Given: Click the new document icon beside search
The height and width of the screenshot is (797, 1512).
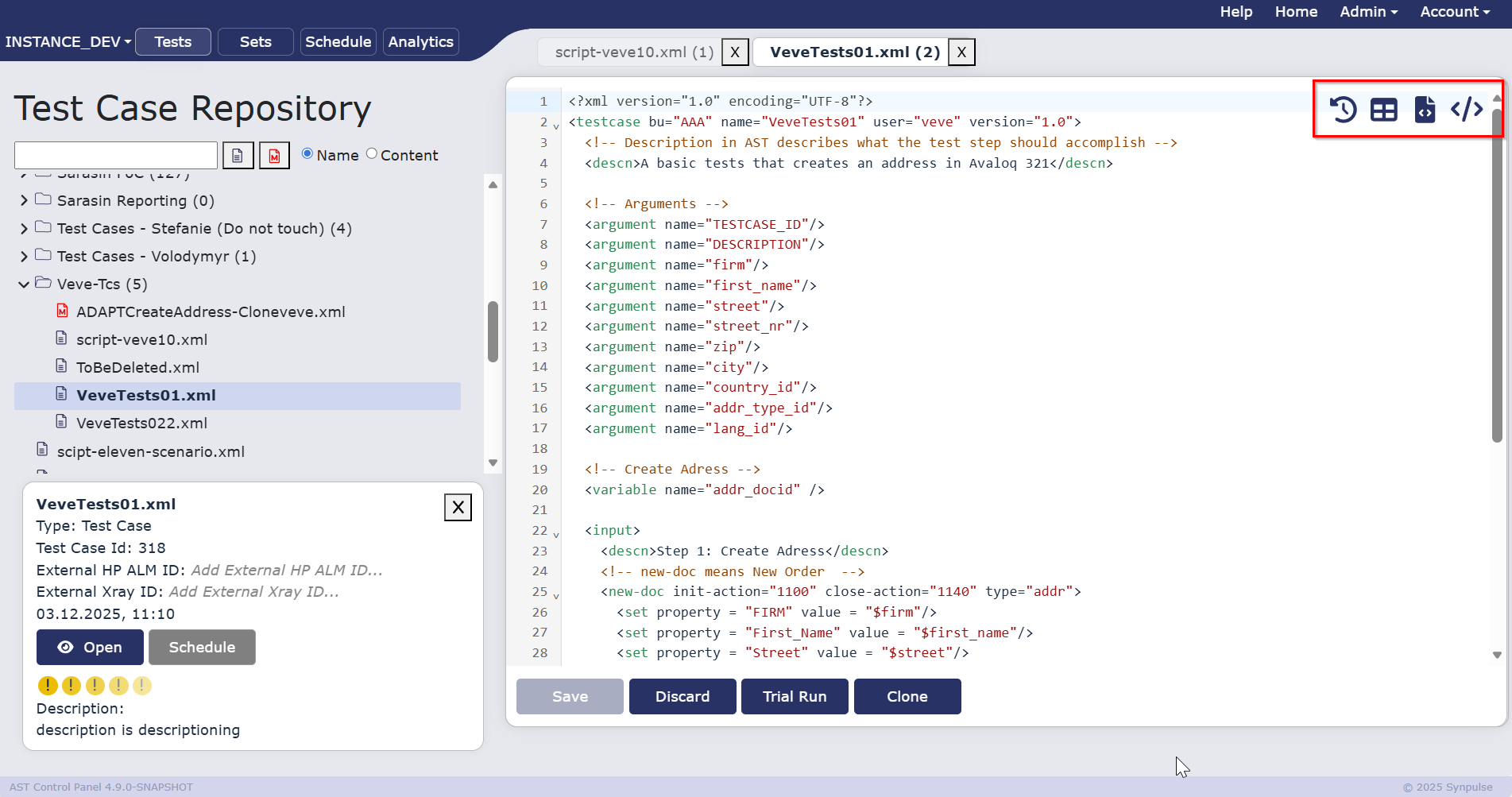Looking at the screenshot, I should coord(238,156).
